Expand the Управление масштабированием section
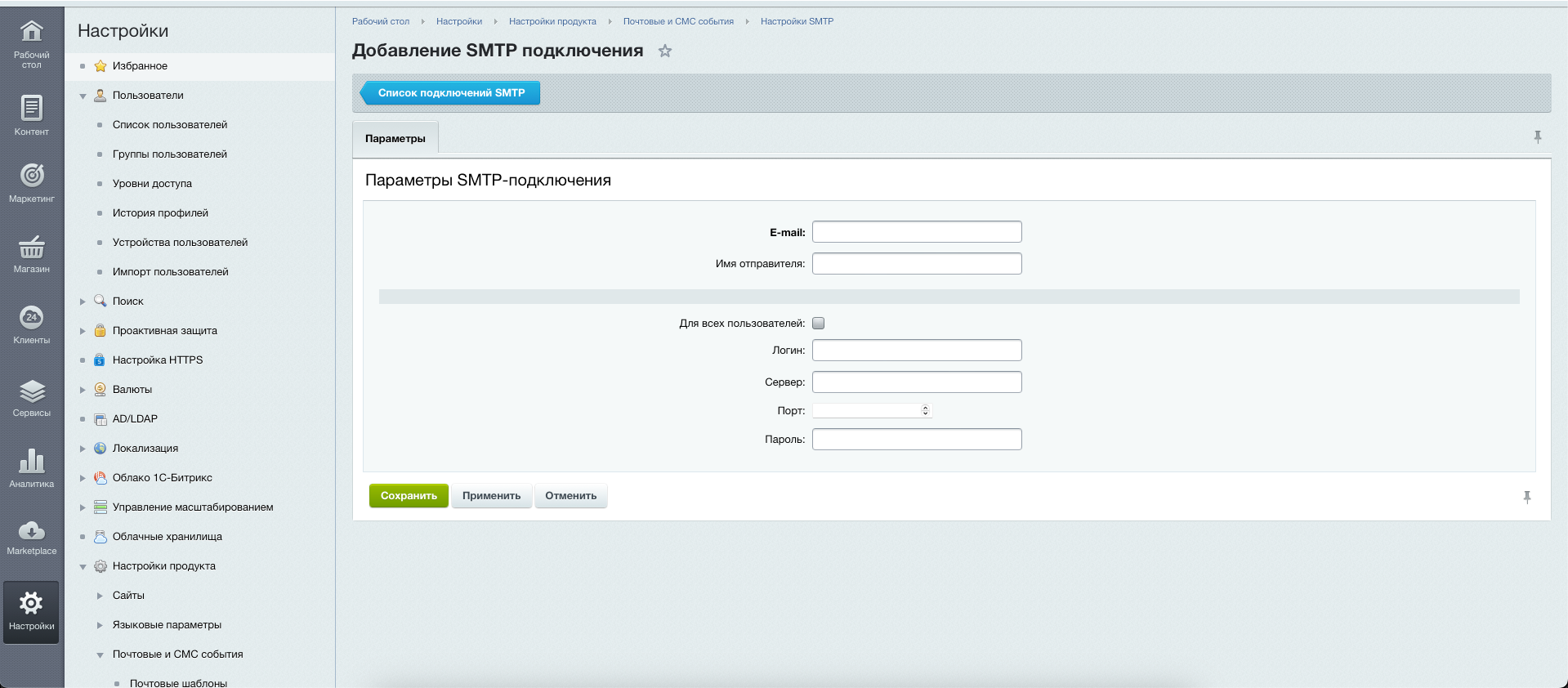Viewport: 1568px width, 688px height. 83,507
